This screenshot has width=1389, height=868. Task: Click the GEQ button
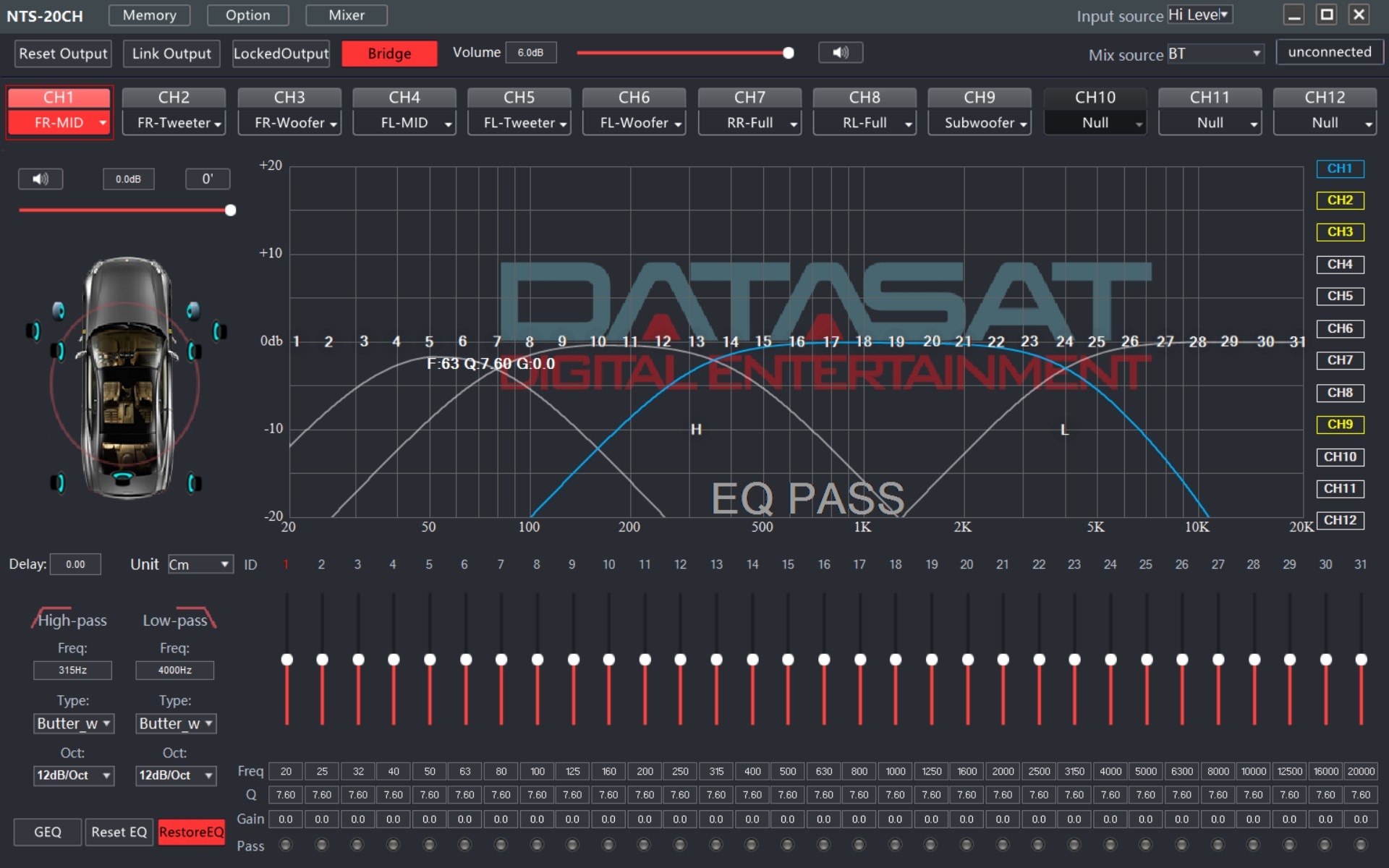pyautogui.click(x=48, y=832)
